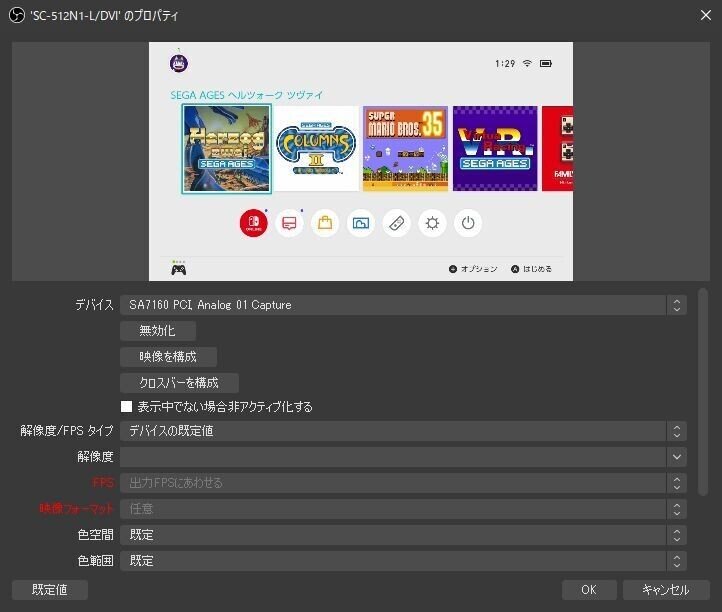Screen dimensions: 722x612
Task: Click the News icon in preview
Action: pyautogui.click(x=289, y=223)
